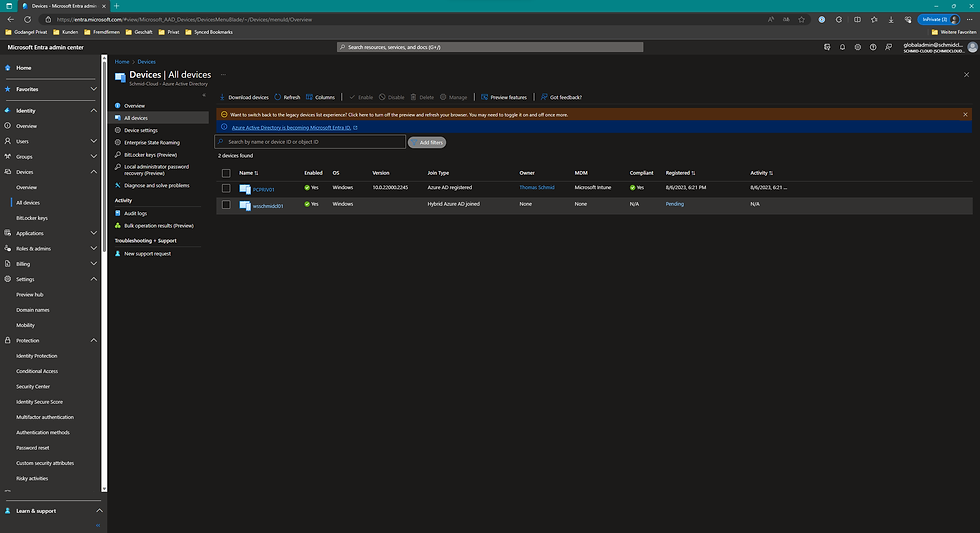Collapse the Devices section chevron in sidebar
Viewport: 980px width, 533px height.
(x=94, y=172)
